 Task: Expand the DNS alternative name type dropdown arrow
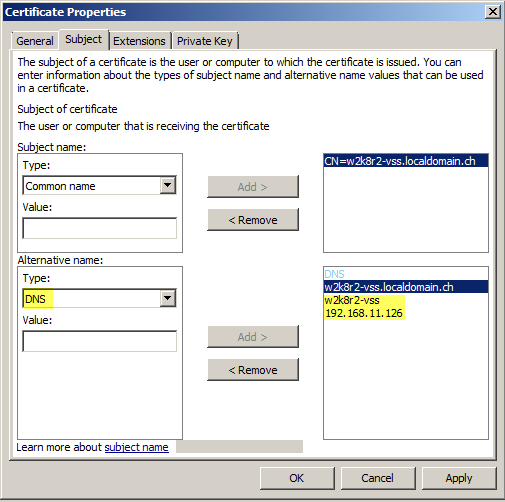point(168,298)
